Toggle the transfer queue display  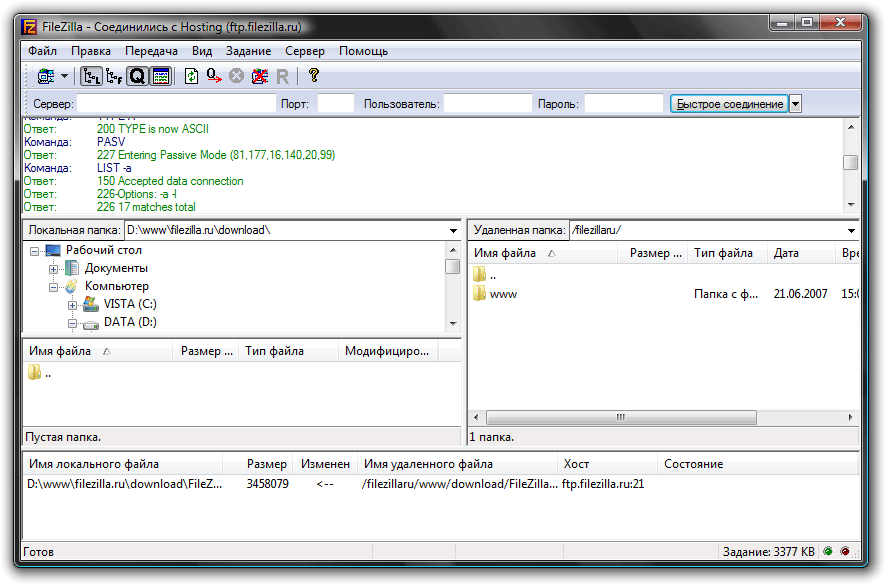136,76
